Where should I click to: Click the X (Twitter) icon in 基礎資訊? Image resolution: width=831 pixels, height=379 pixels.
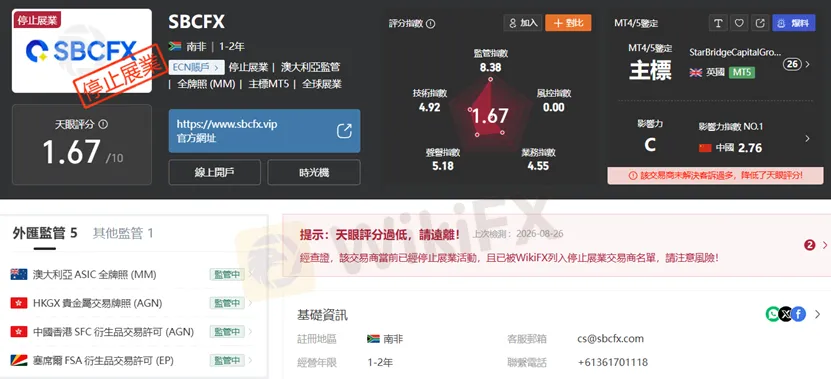(x=786, y=314)
